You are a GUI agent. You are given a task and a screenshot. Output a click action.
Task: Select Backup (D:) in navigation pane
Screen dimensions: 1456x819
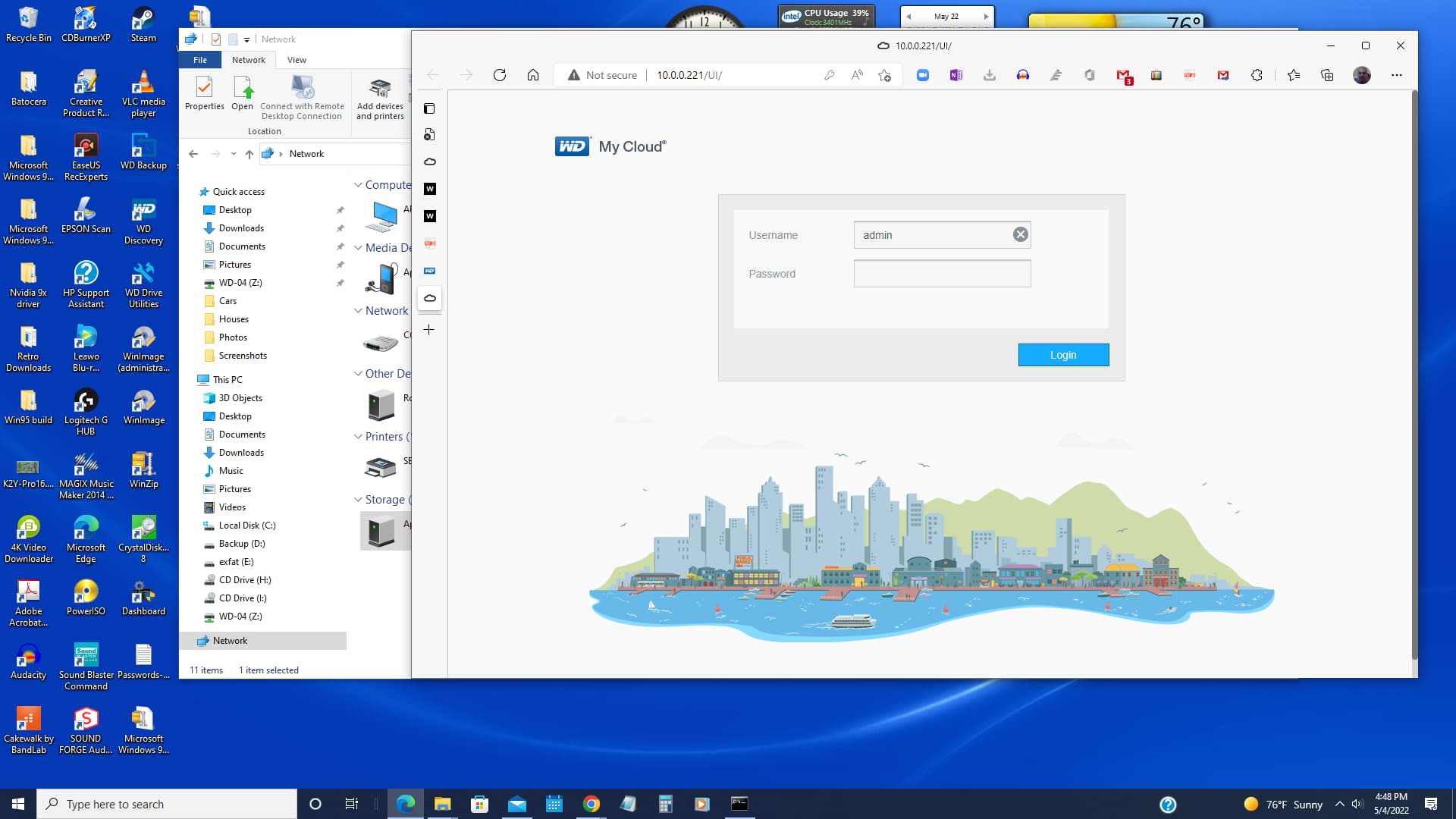pyautogui.click(x=242, y=544)
